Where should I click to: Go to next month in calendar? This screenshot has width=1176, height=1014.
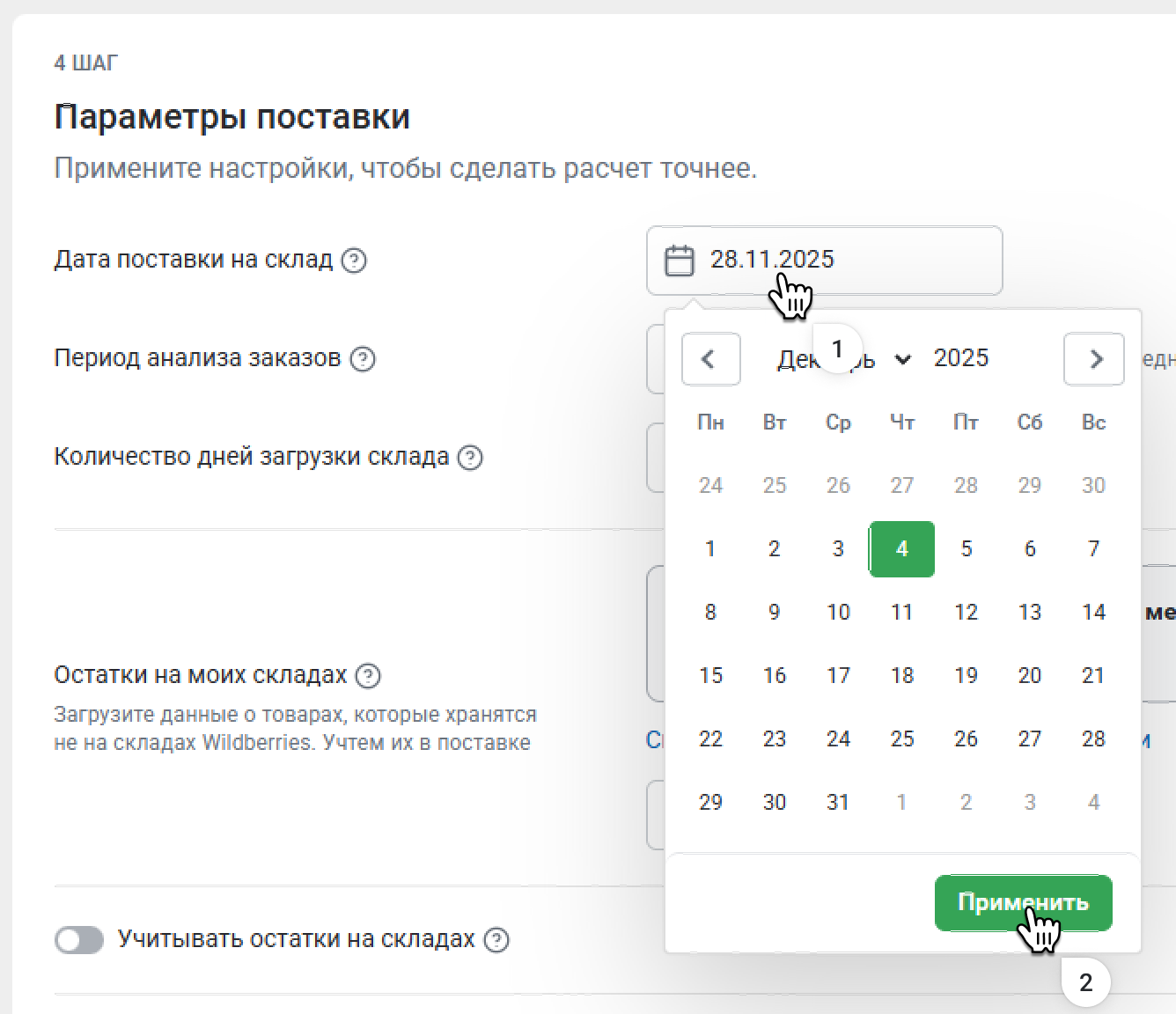coord(1094,359)
